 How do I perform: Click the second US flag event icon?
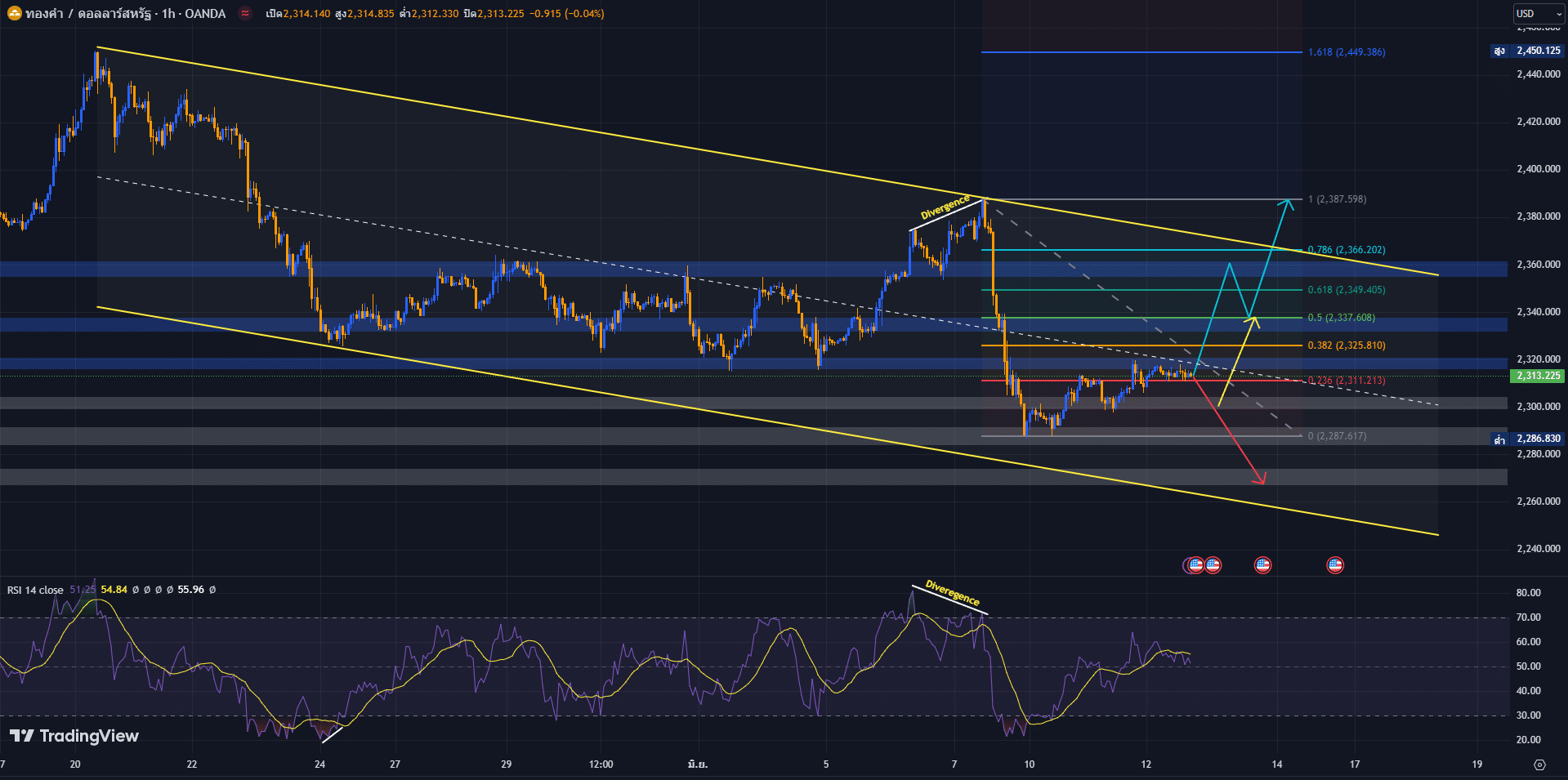tap(1213, 565)
